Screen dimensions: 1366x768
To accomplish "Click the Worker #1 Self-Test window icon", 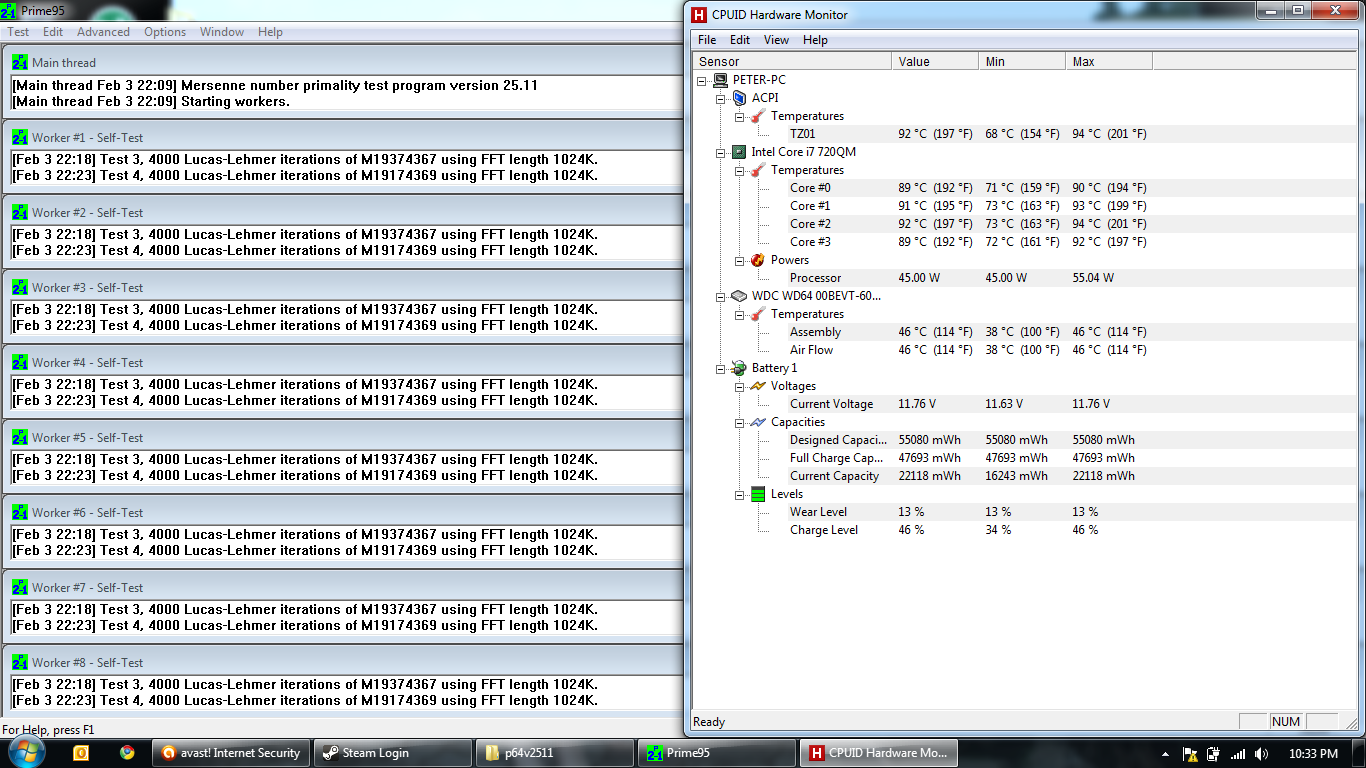I will [20, 137].
